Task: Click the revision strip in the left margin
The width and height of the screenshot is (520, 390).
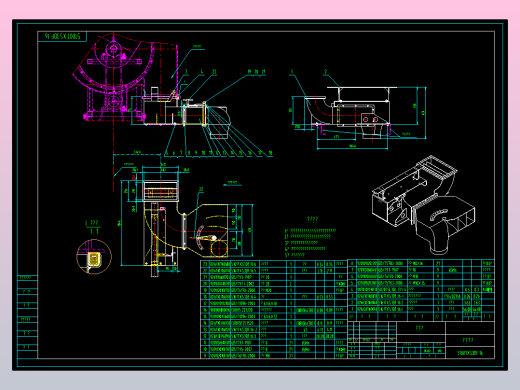Action: coord(27,317)
